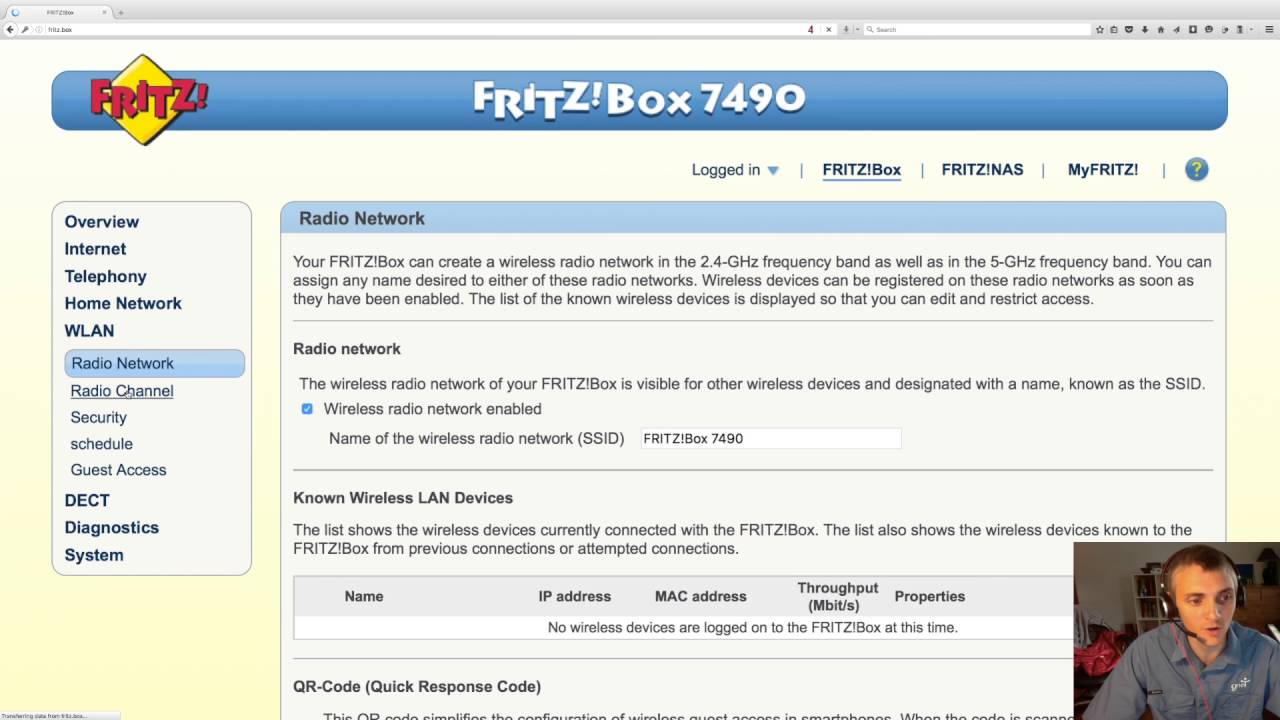Click the FRITZ!Box header link

861,170
